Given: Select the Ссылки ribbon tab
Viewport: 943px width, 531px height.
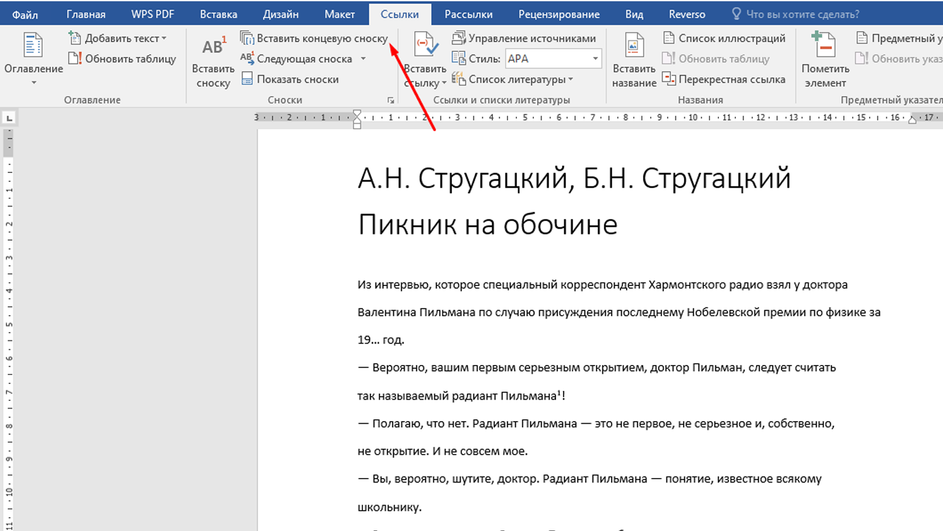Looking at the screenshot, I should (x=399, y=14).
